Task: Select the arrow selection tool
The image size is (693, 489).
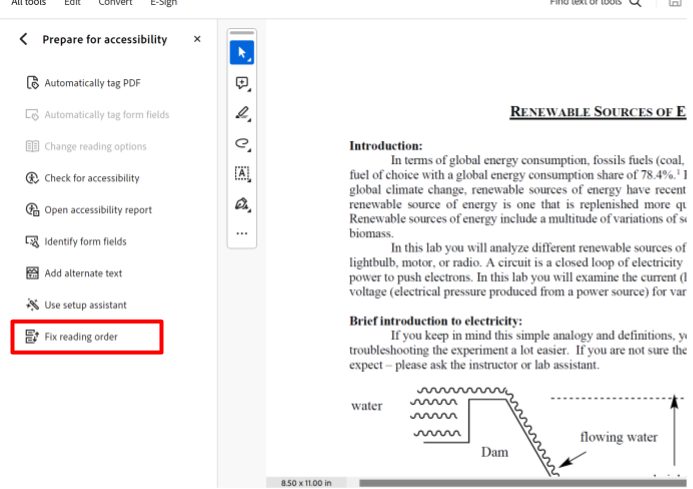Action: click(x=241, y=53)
